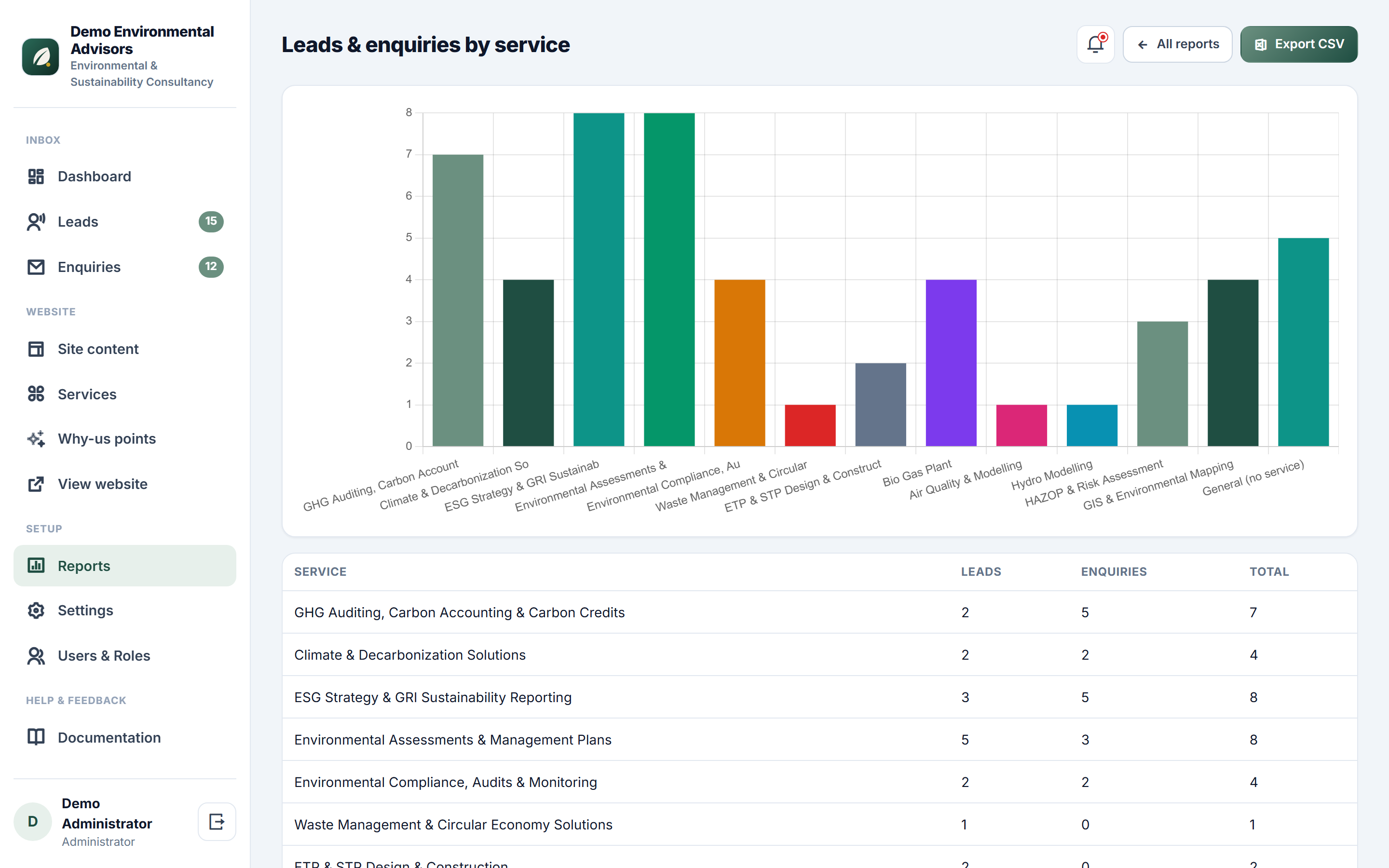Select the GHG Auditing, Carbon Accounting row
Image resolution: width=1389 pixels, height=868 pixels.
pos(819,612)
